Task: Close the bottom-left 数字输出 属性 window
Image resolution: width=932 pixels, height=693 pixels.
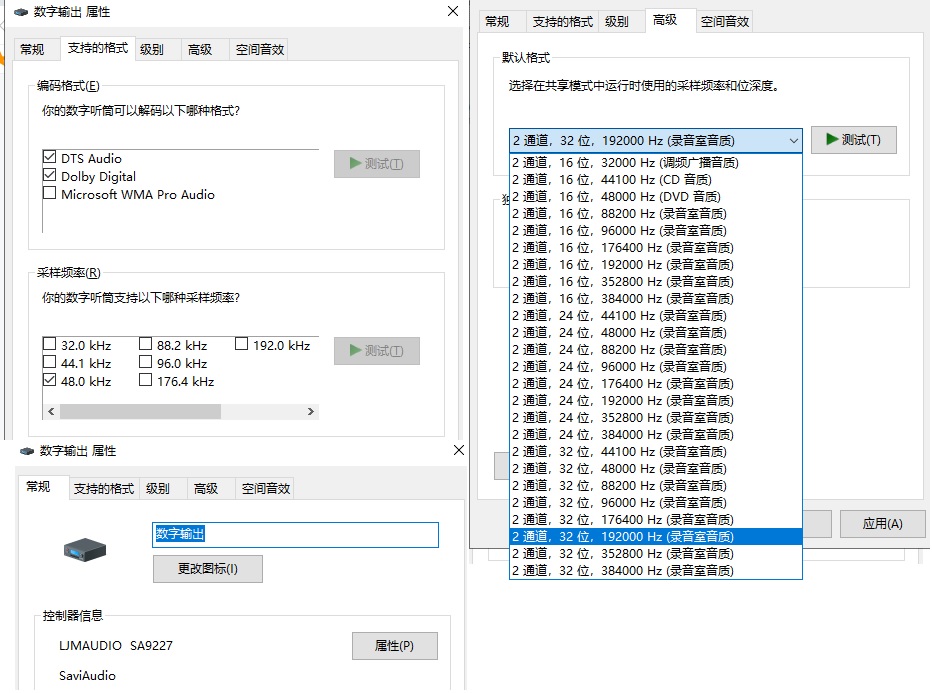Action: (x=459, y=450)
